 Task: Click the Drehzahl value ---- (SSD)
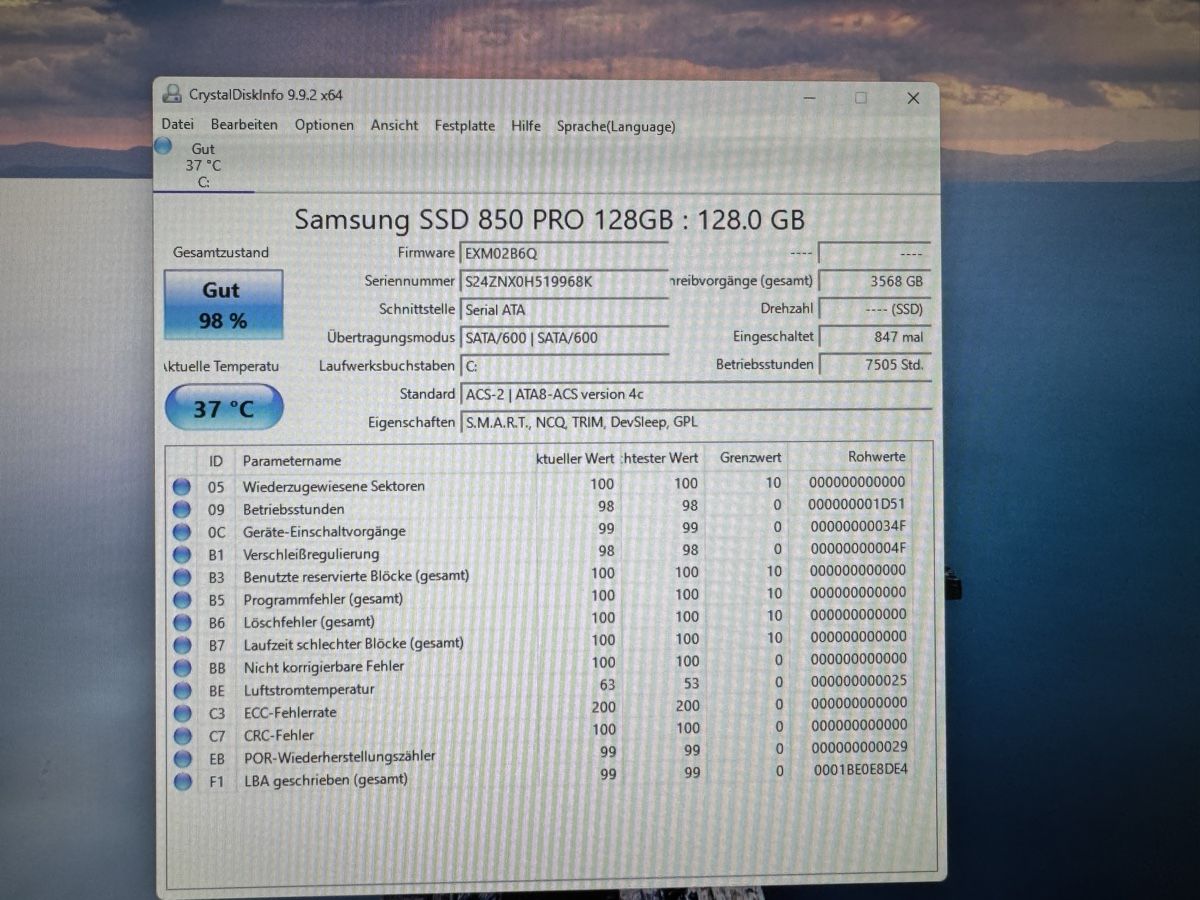(x=875, y=309)
